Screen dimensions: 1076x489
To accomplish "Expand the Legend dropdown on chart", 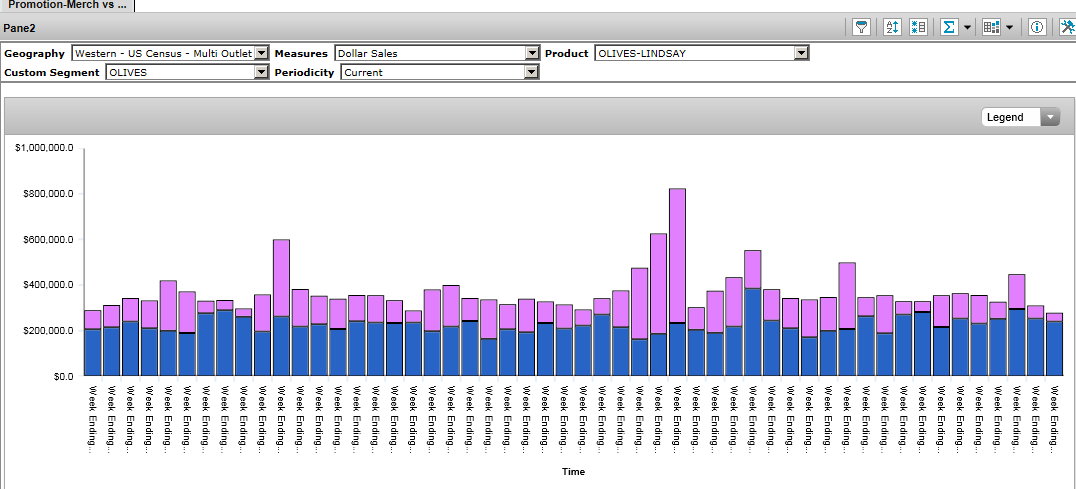I will coord(1050,117).
